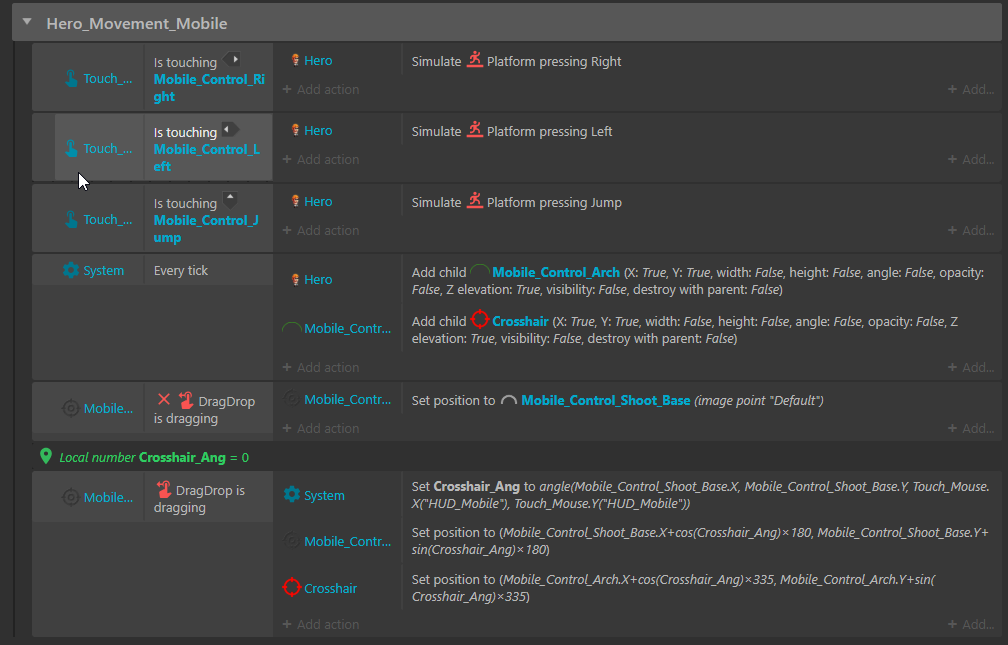Select the Hero icon in Platform pressing Left action
This screenshot has height=645, width=1008.
click(x=295, y=131)
